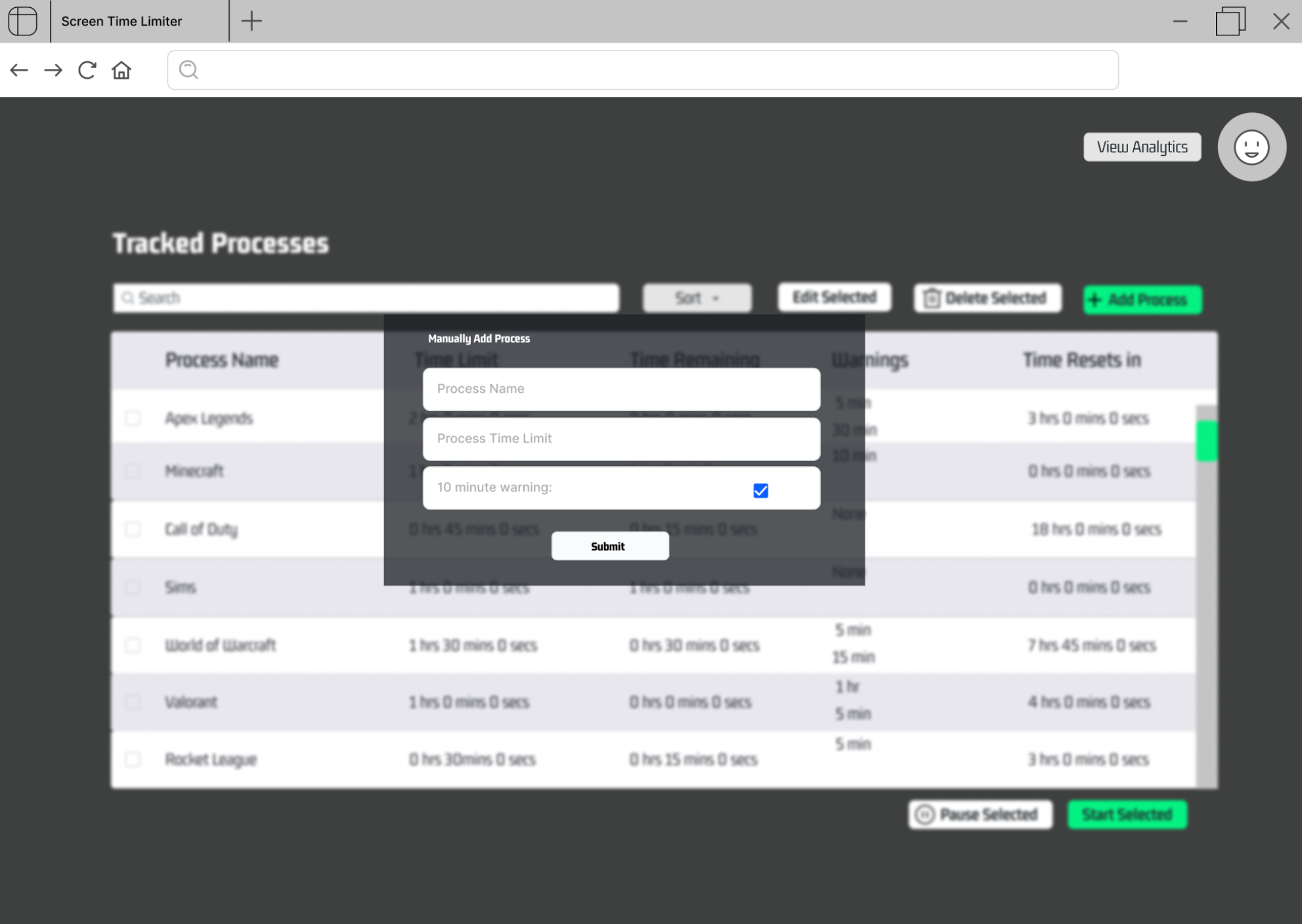Click the Call of Duty process name
The image size is (1302, 924).
(202, 529)
